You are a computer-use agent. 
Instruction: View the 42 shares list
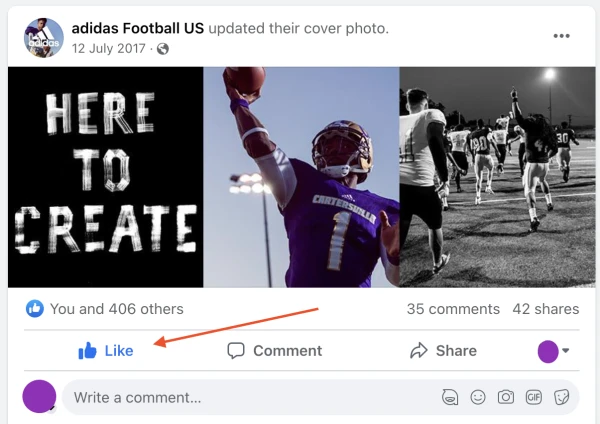tap(545, 309)
